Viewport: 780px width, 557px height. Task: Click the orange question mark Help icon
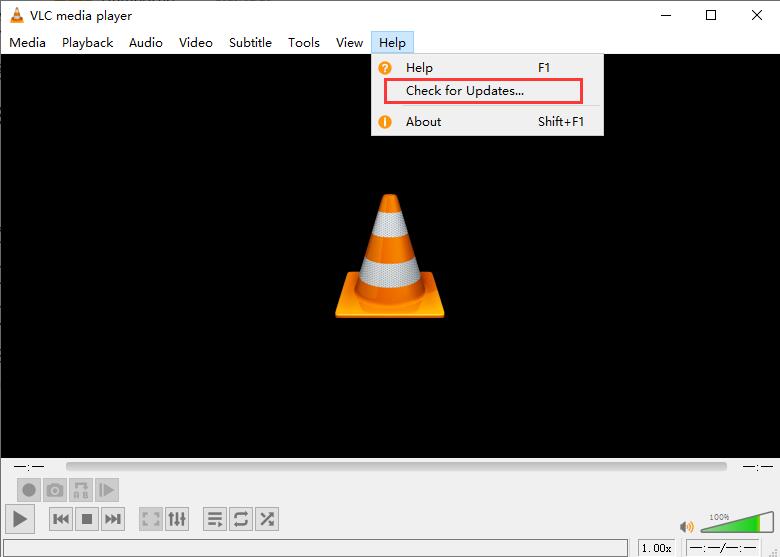[x=385, y=68]
